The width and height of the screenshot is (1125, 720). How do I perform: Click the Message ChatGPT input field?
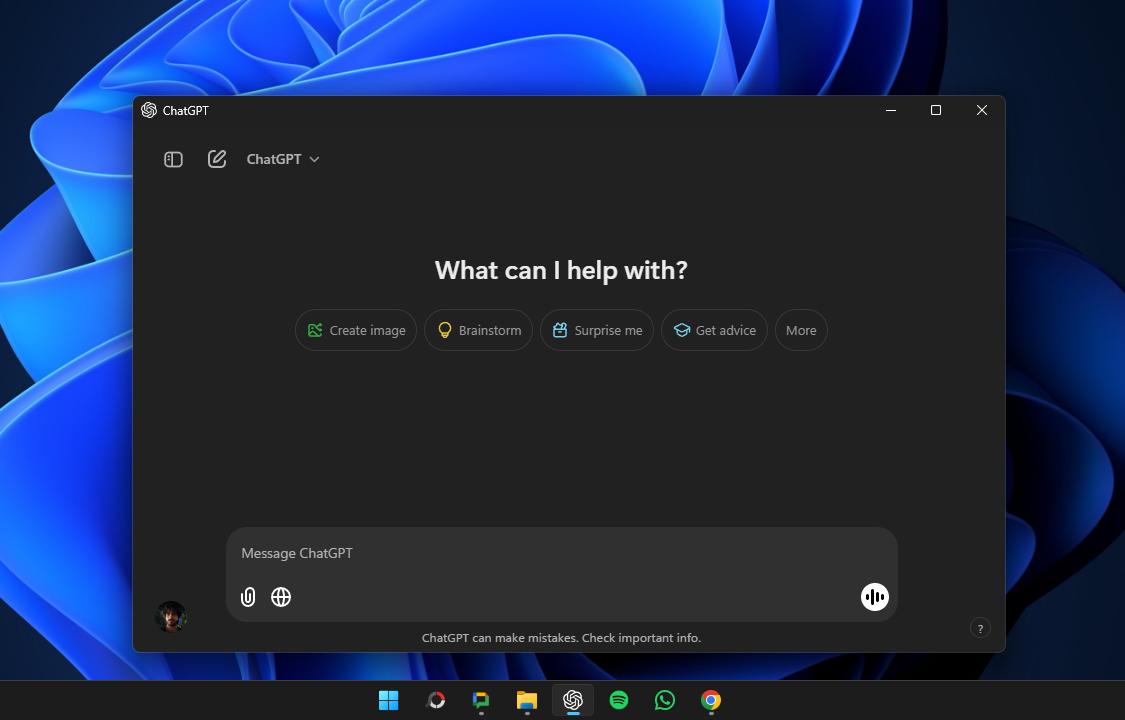tap(560, 553)
